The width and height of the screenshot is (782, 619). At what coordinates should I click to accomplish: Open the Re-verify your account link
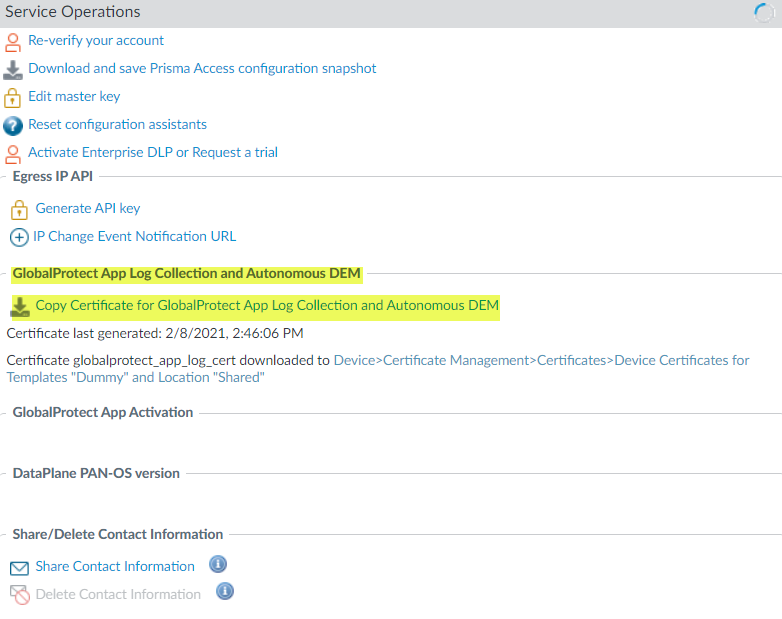pyautogui.click(x=96, y=41)
